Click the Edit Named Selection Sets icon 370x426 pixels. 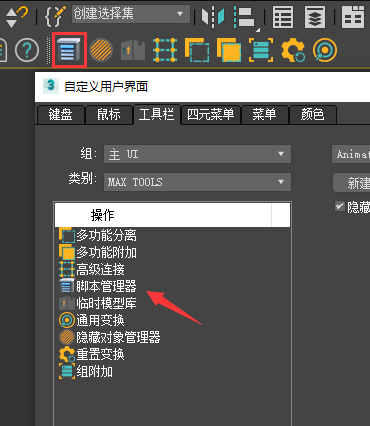pos(55,16)
